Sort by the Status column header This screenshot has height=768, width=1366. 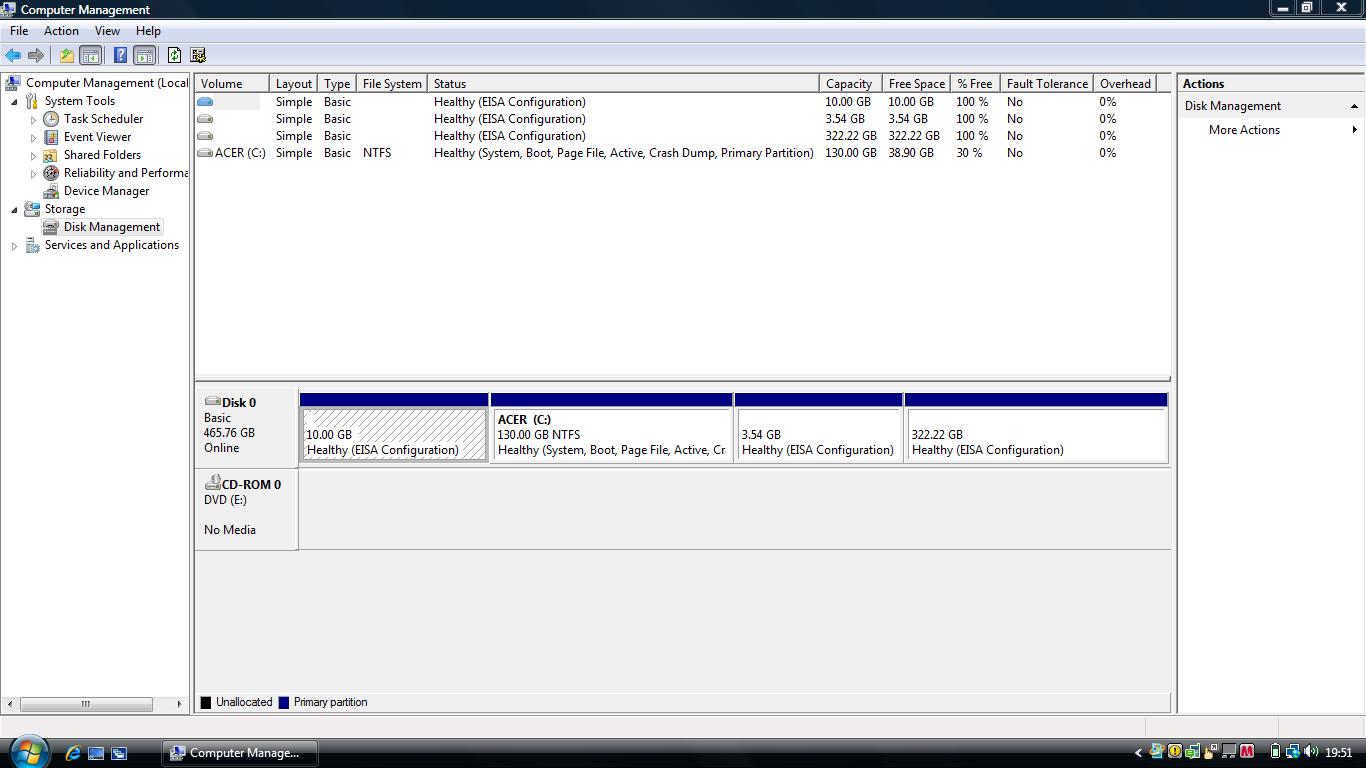coord(623,84)
